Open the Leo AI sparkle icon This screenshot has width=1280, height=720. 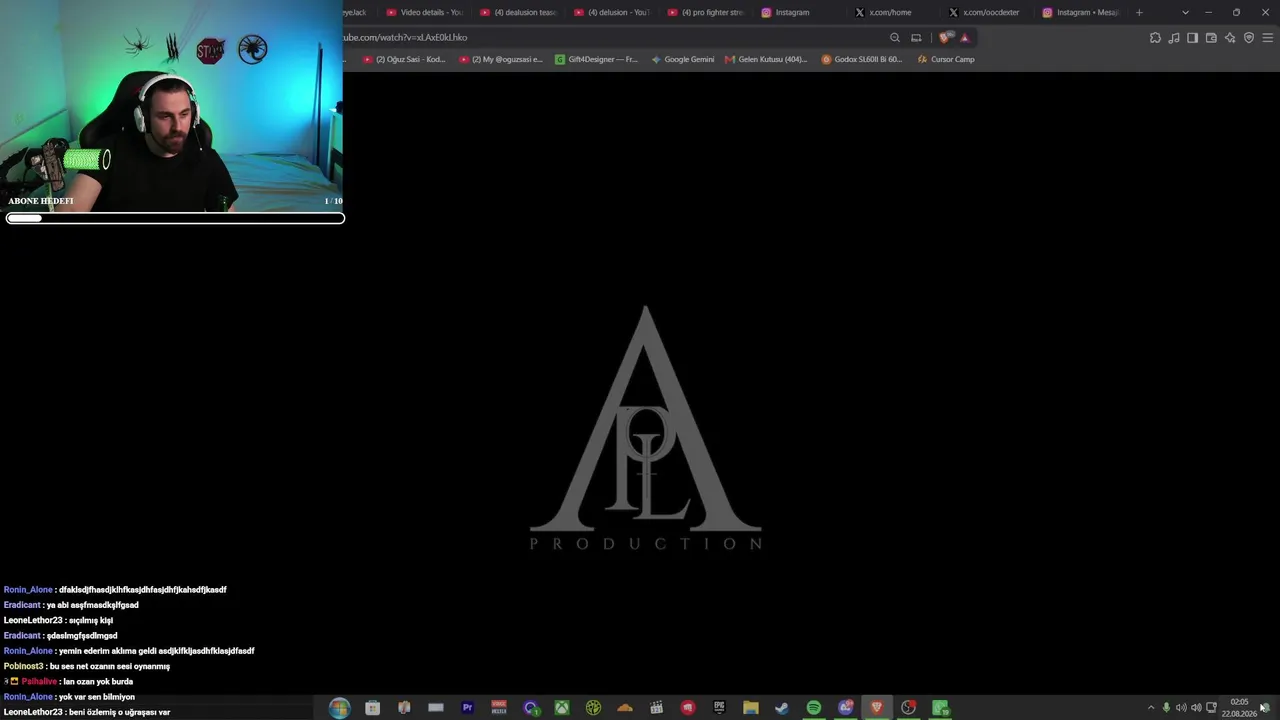click(x=1230, y=38)
